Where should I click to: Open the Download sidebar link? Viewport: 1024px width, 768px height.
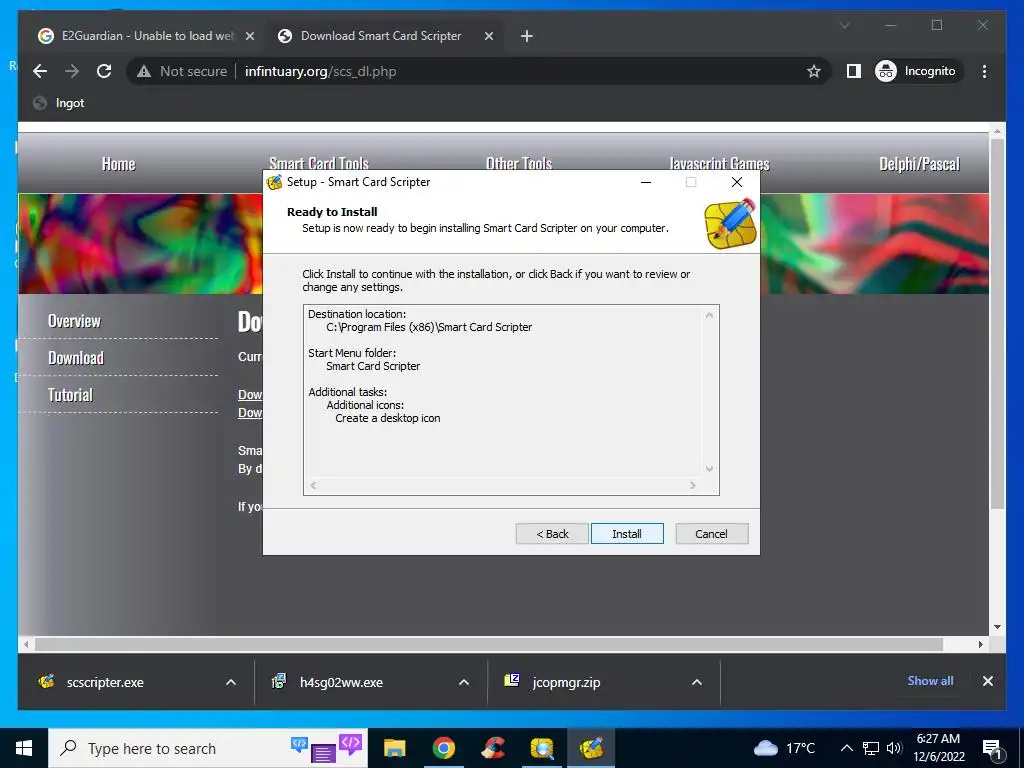[x=76, y=358]
